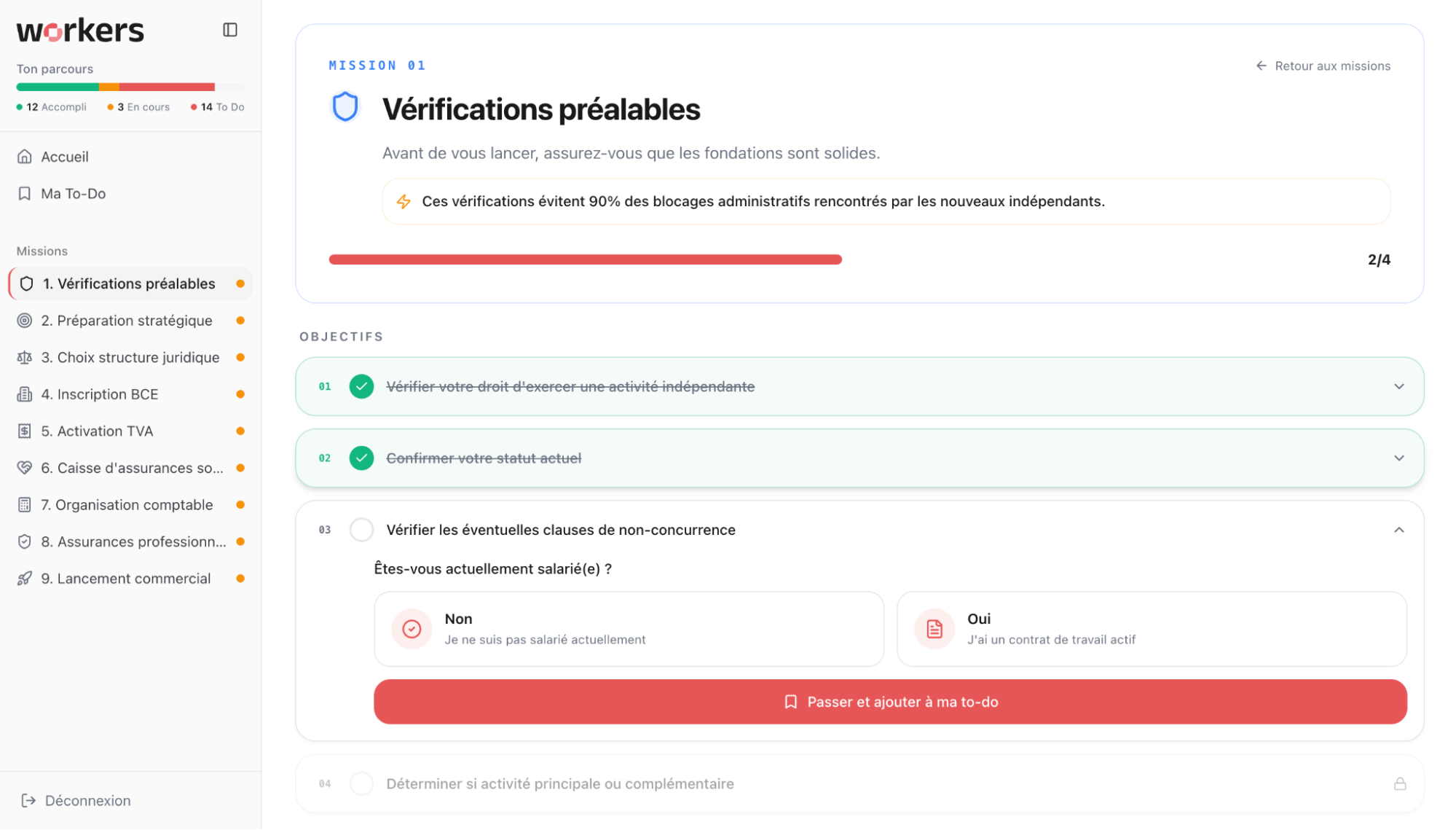
Task: Click the blue shield mission icon
Action: [345, 107]
